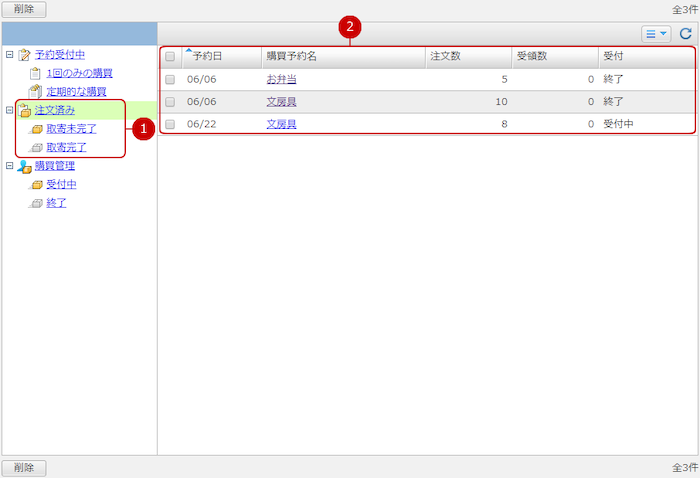Click the 注文済み folder icon
Screen dimensions: 700x478
24,110
